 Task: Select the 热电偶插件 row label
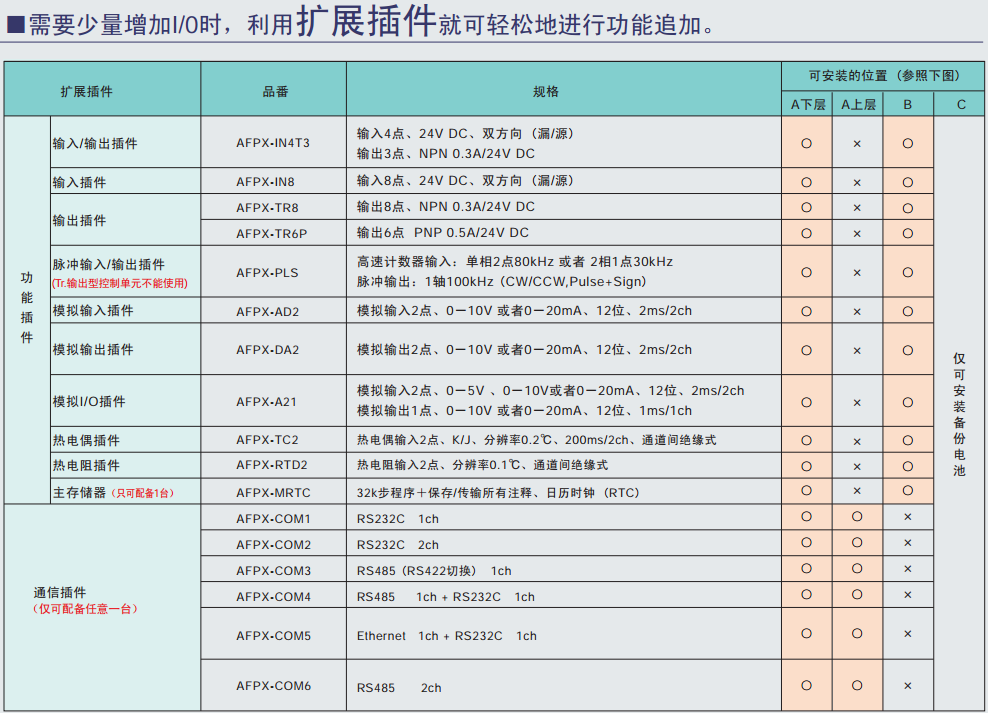87,440
